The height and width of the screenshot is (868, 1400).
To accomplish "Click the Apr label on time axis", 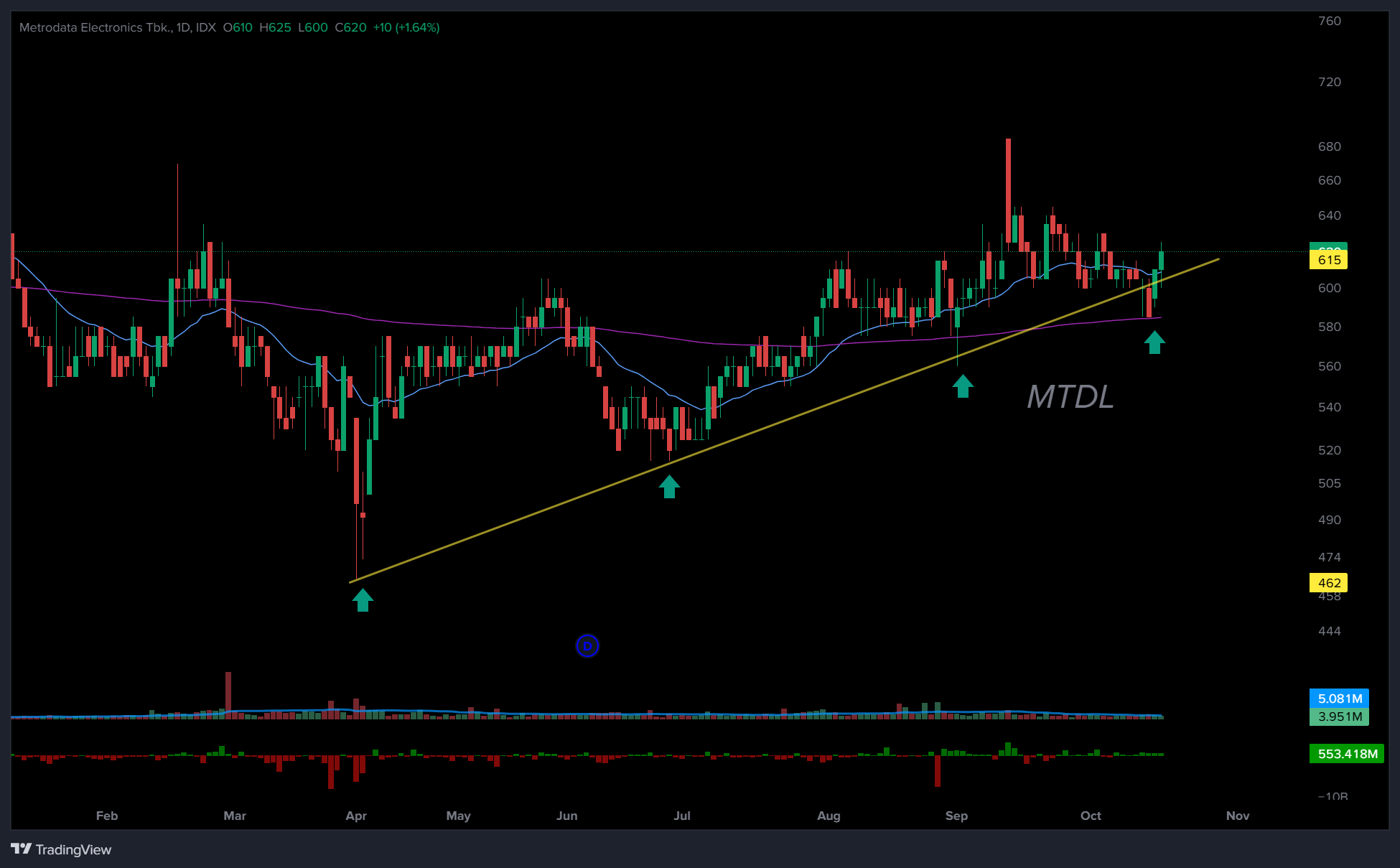I will (x=356, y=816).
